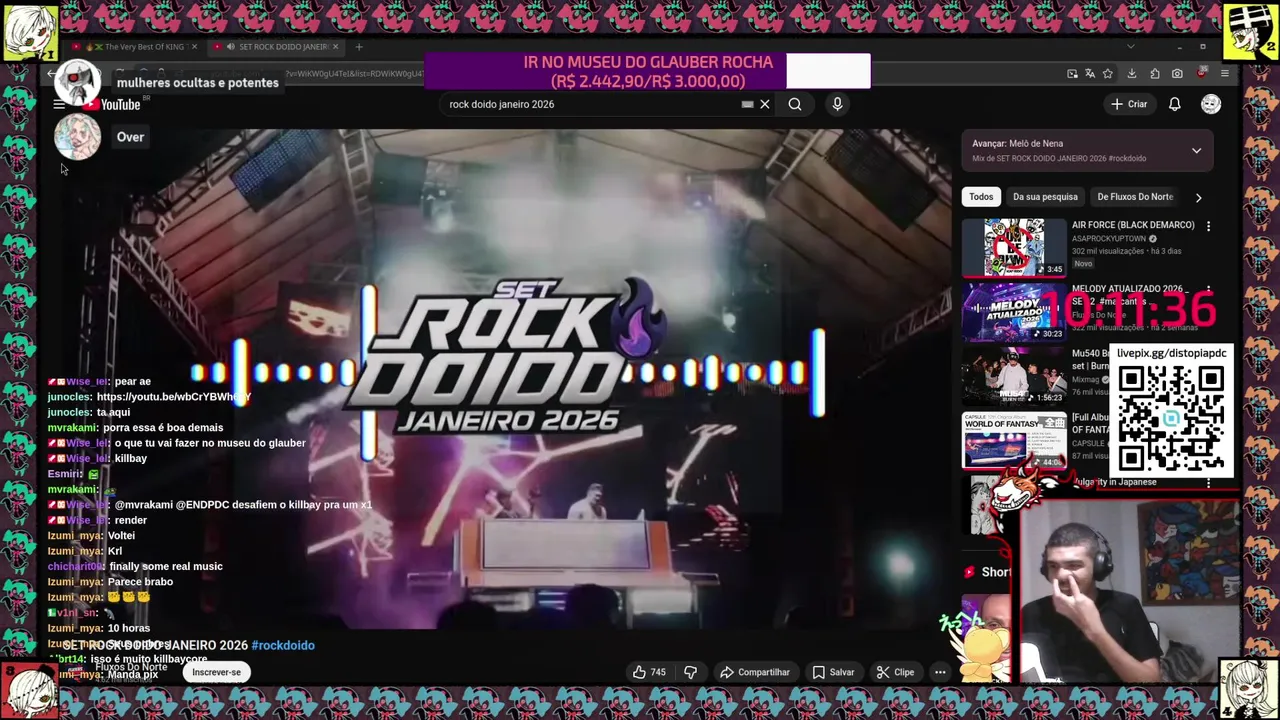This screenshot has width=1280, height=720.
Task: Open options for AIR FORCE (BLACK DEMARCO) video
Action: [1208, 226]
